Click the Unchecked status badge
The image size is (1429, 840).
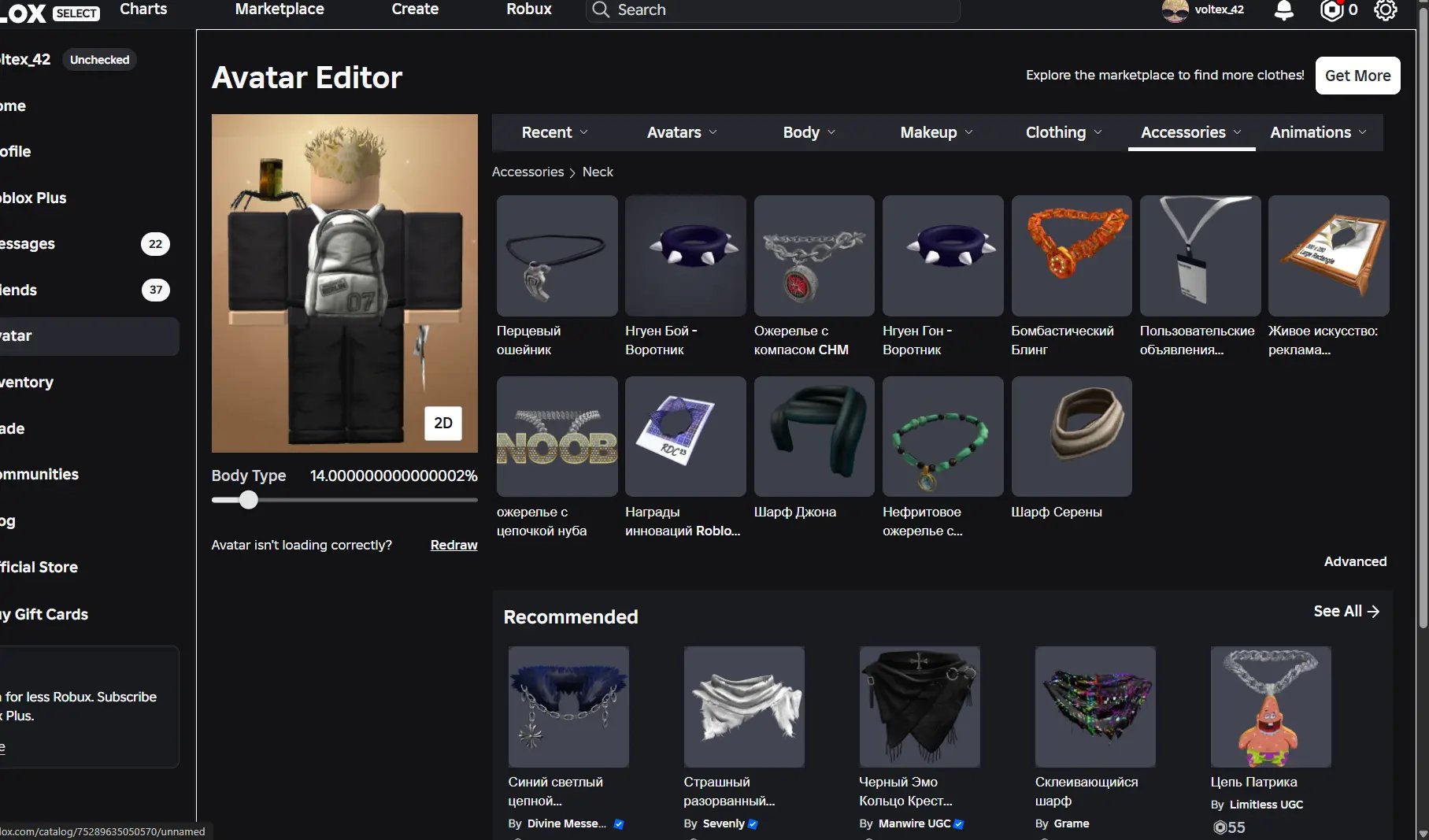99,60
